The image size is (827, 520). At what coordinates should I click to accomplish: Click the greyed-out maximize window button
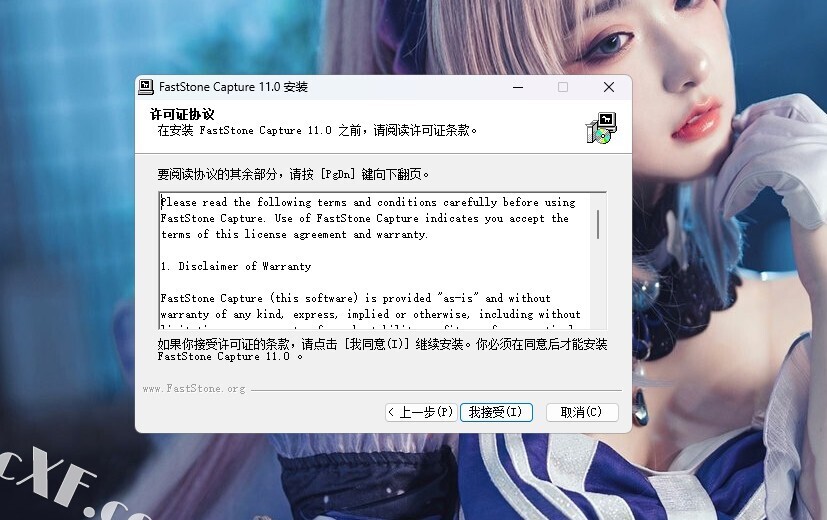[x=563, y=87]
